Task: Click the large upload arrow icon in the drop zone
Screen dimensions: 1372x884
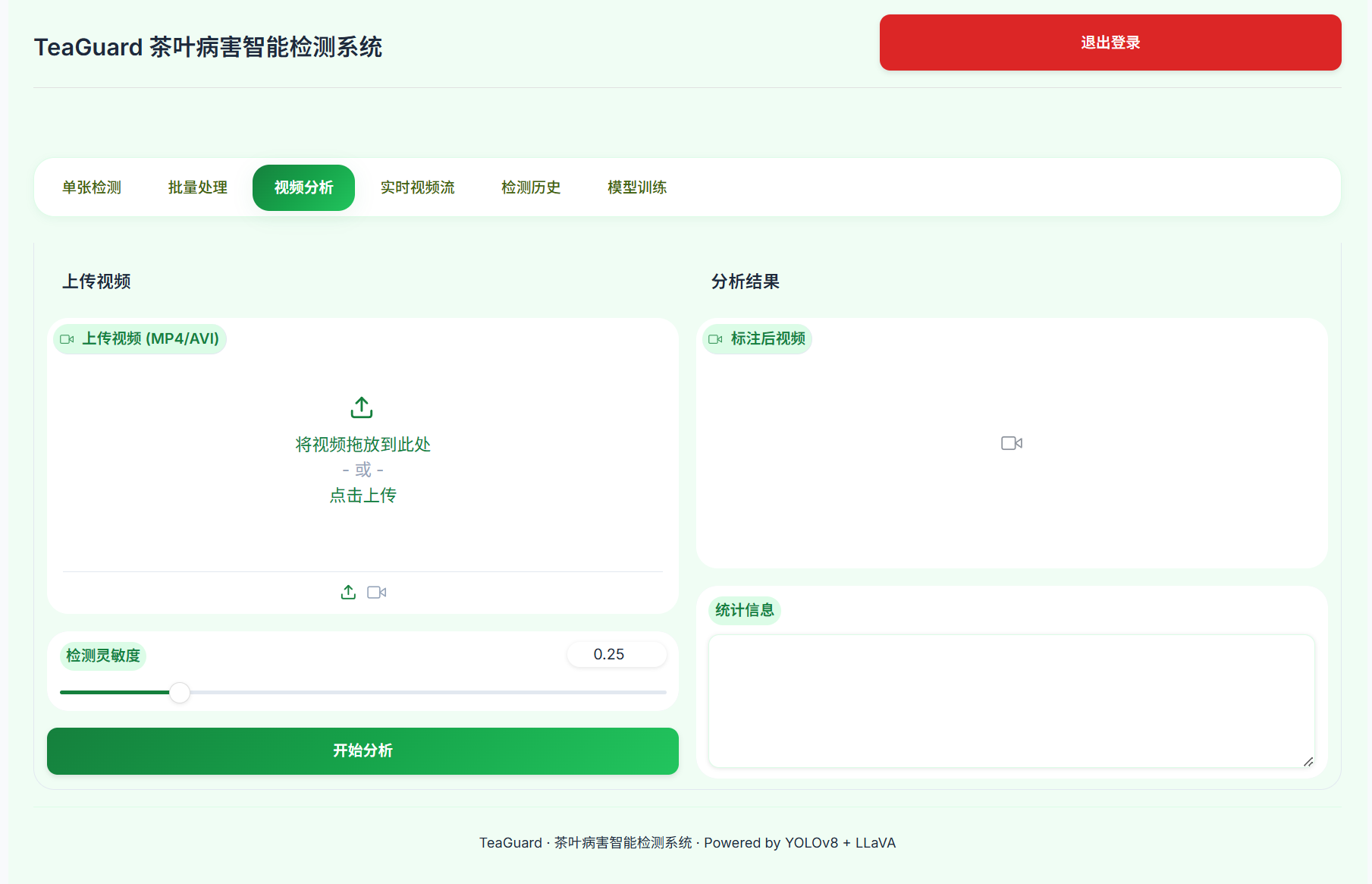Action: click(x=362, y=407)
